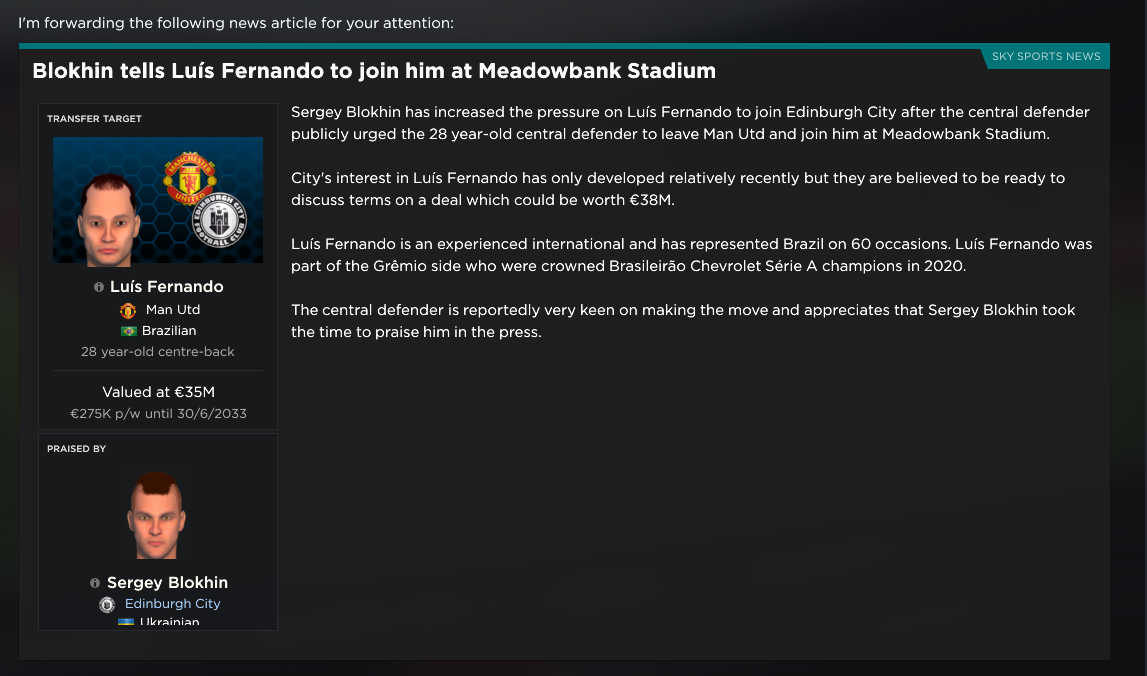Click the Edinburgh City crest in player banner
Image resolution: width=1147 pixels, height=676 pixels.
click(x=219, y=220)
